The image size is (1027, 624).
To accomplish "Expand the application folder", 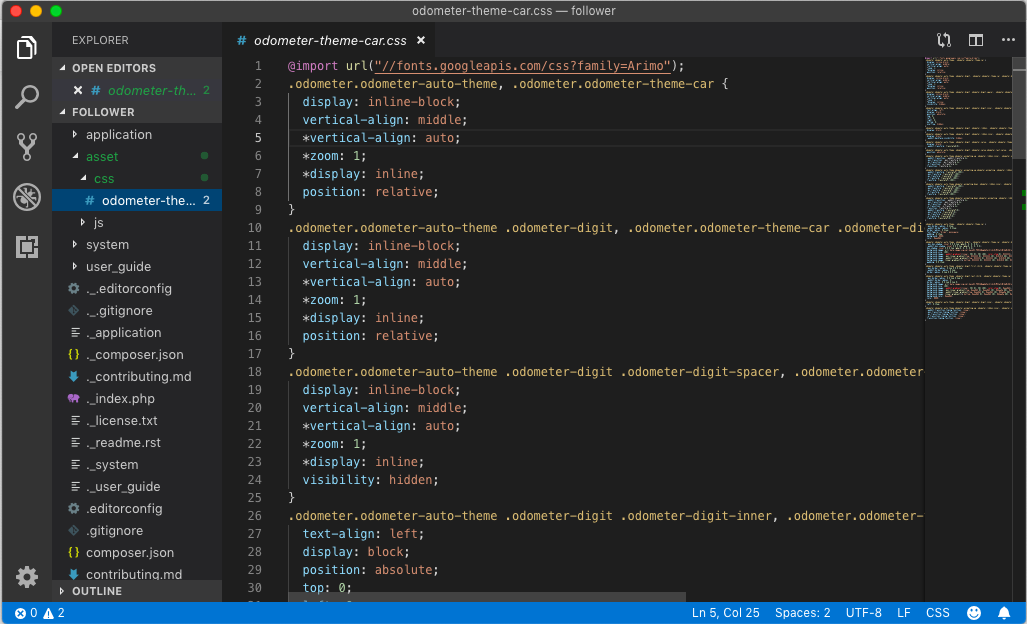I will [x=137, y=134].
